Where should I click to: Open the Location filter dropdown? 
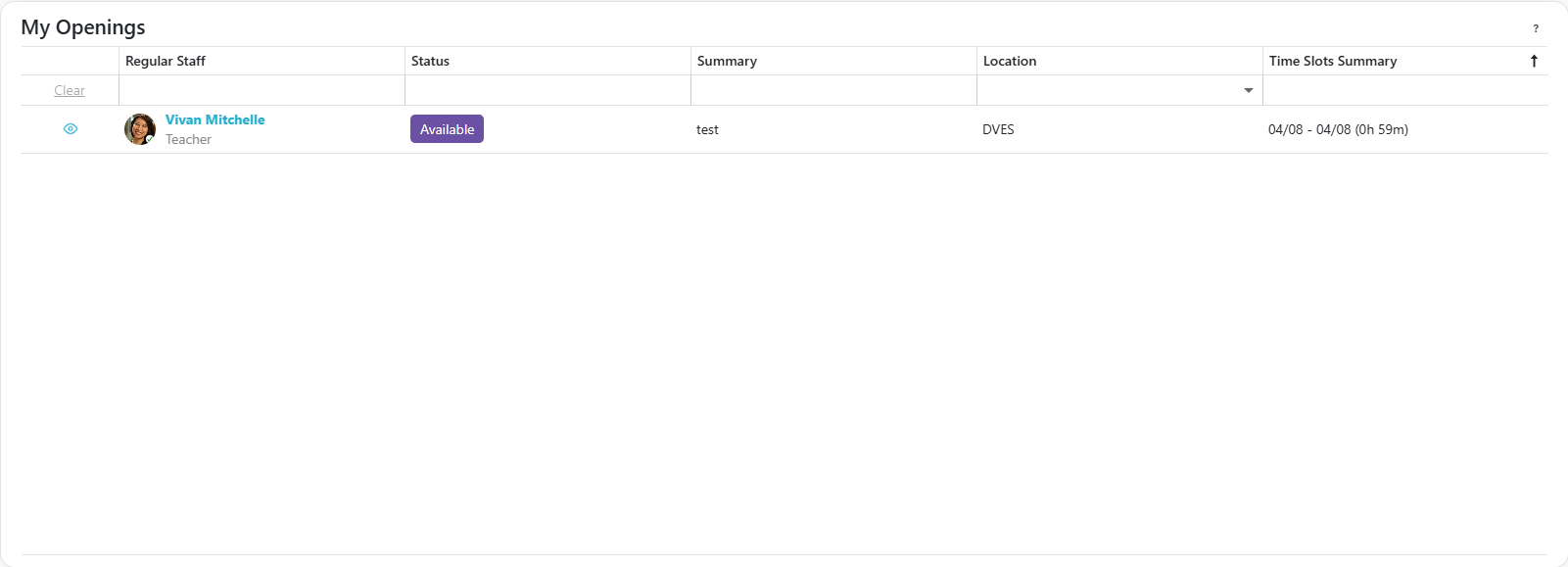tap(1248, 91)
